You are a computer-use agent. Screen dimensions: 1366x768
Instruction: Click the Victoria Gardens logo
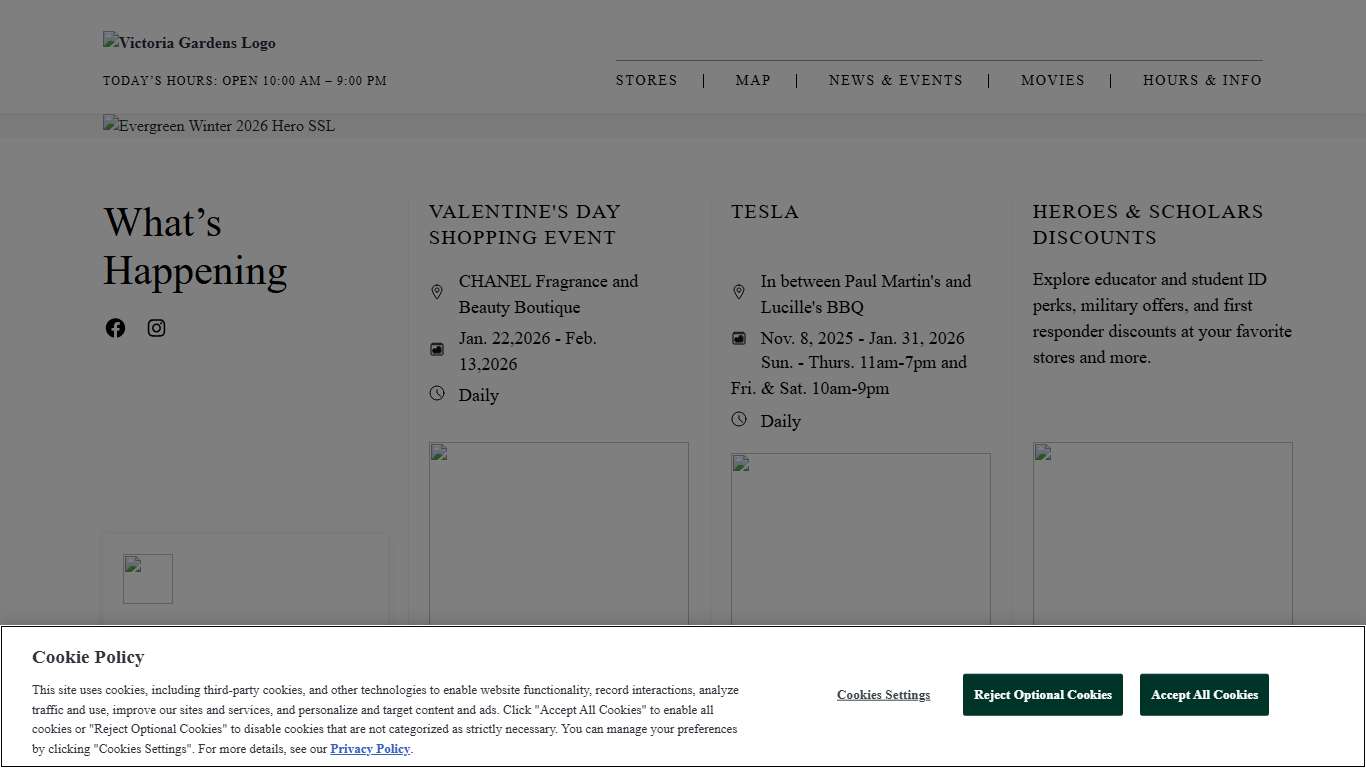pos(190,43)
